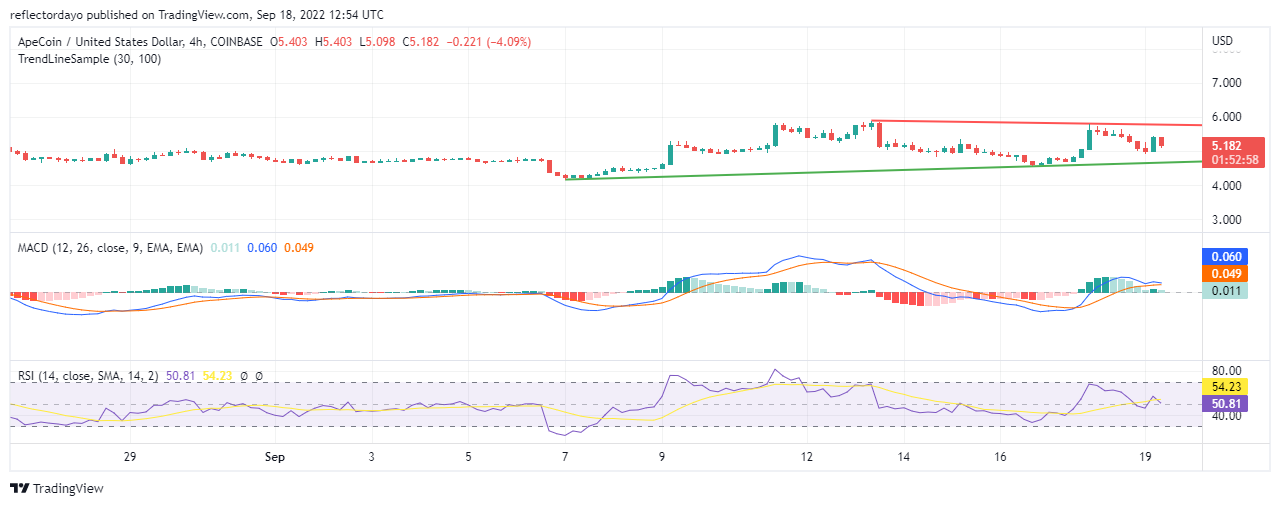The width and height of the screenshot is (1280, 506).
Task: Click the RSI legend value 50.81
Action: 181,376
